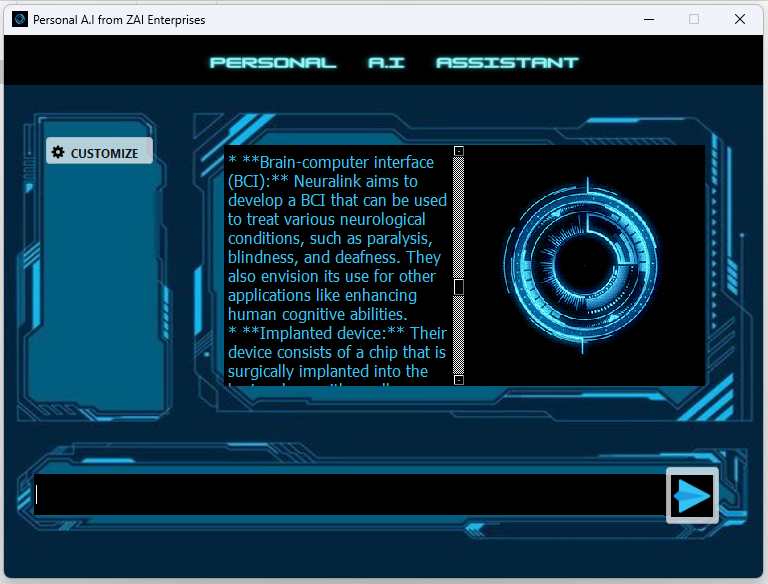The width and height of the screenshot is (768, 584).
Task: Send message with the blue arrow button
Action: click(692, 495)
